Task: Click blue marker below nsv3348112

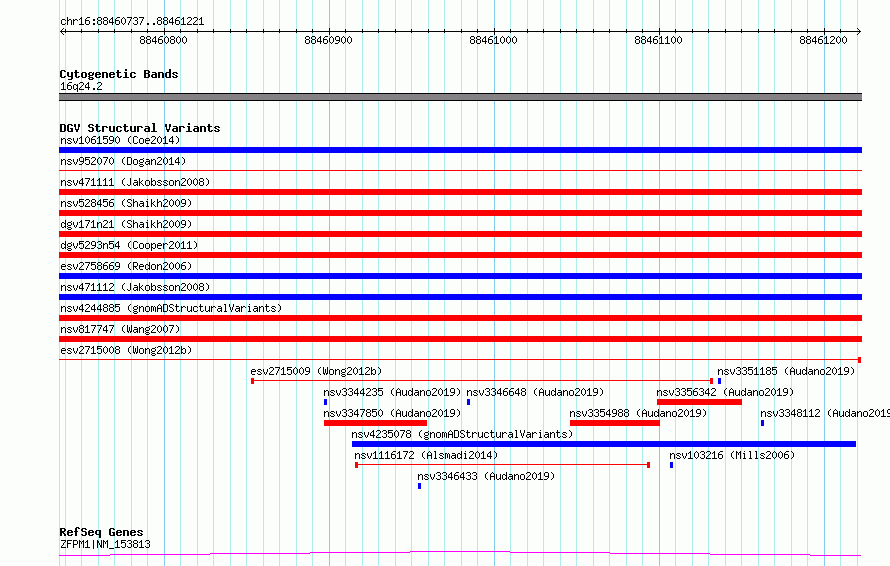Action: (762, 423)
